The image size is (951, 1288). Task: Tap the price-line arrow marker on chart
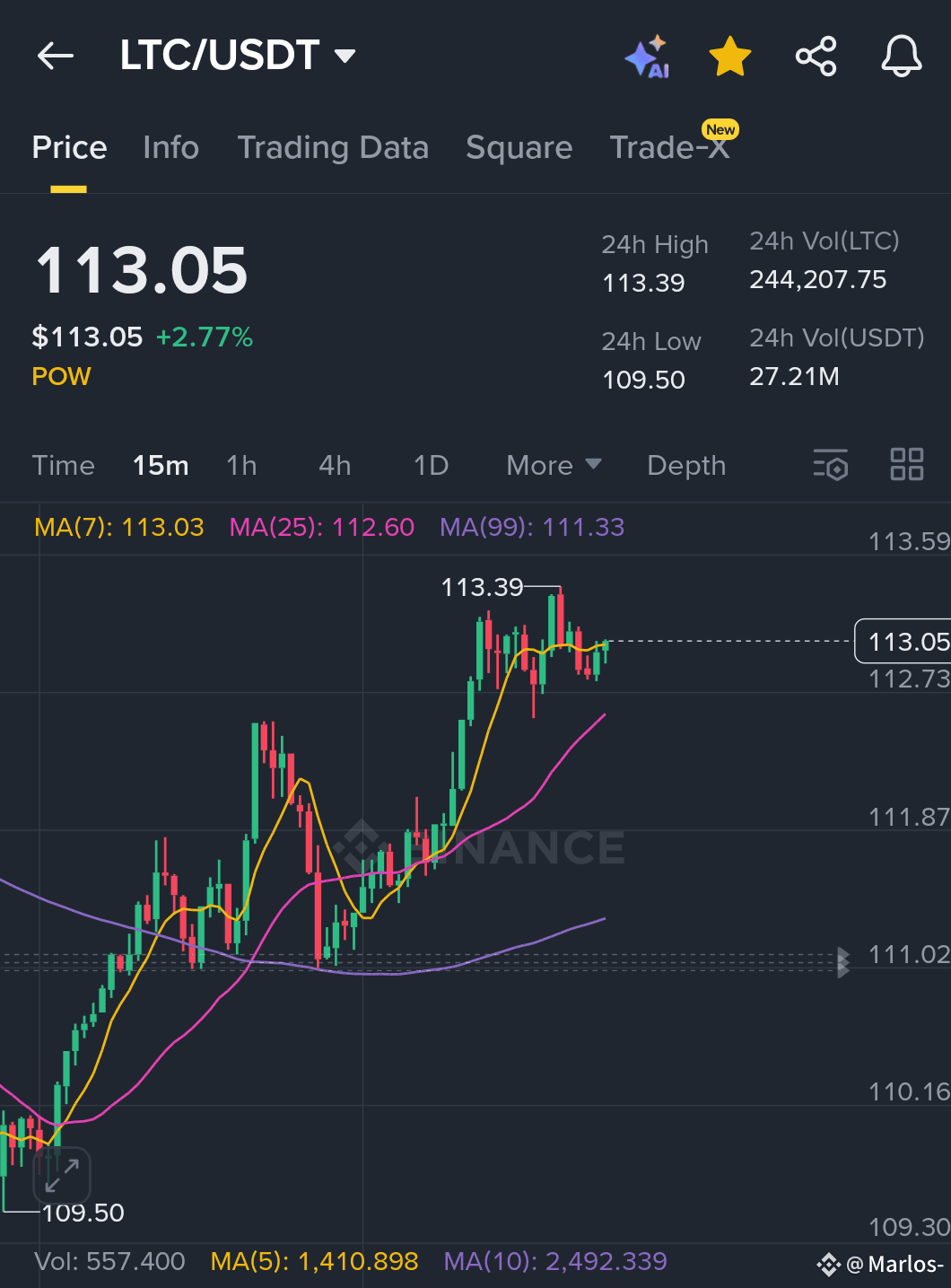click(842, 962)
